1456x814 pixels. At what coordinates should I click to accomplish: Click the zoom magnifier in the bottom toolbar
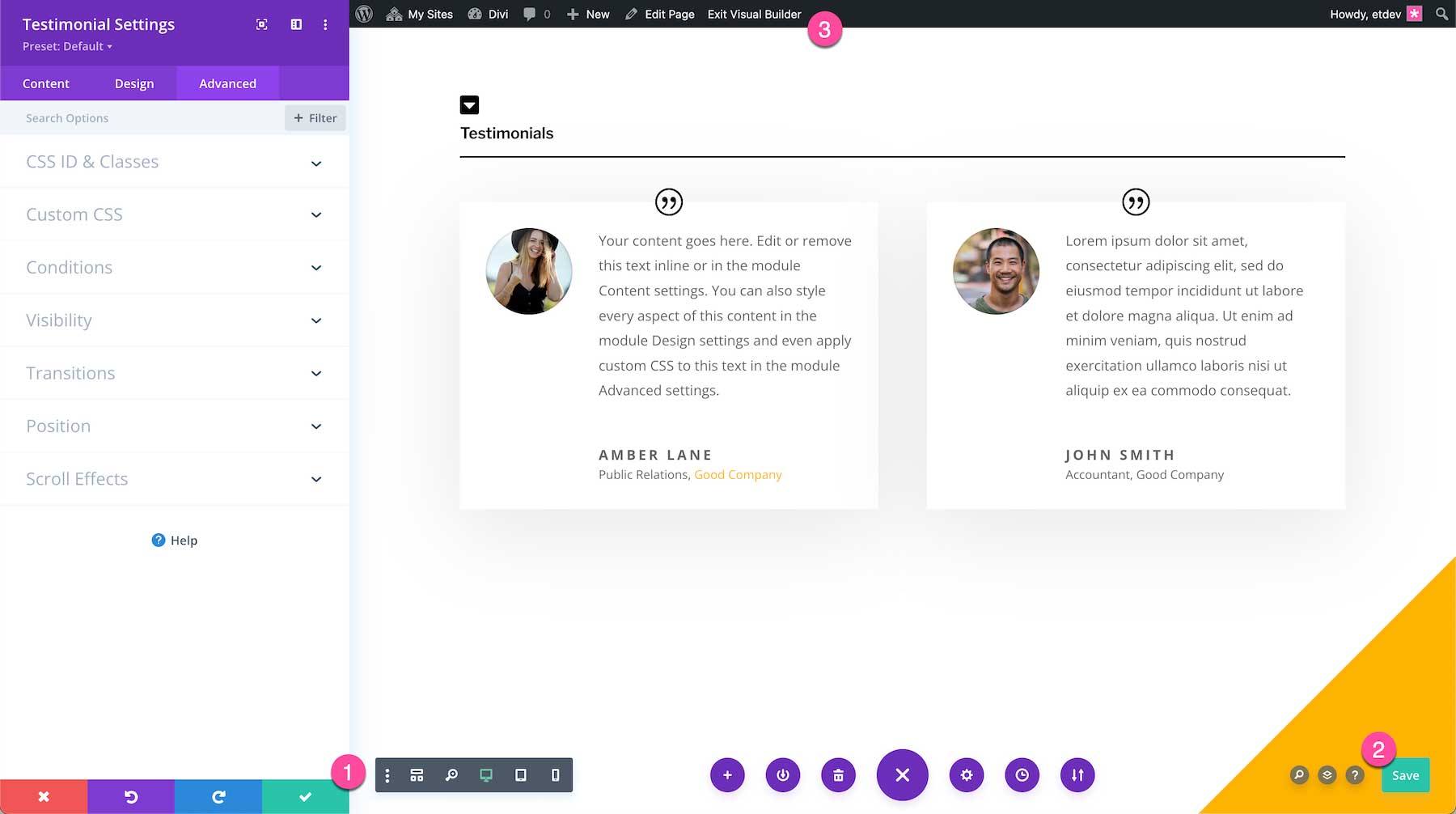click(x=451, y=774)
